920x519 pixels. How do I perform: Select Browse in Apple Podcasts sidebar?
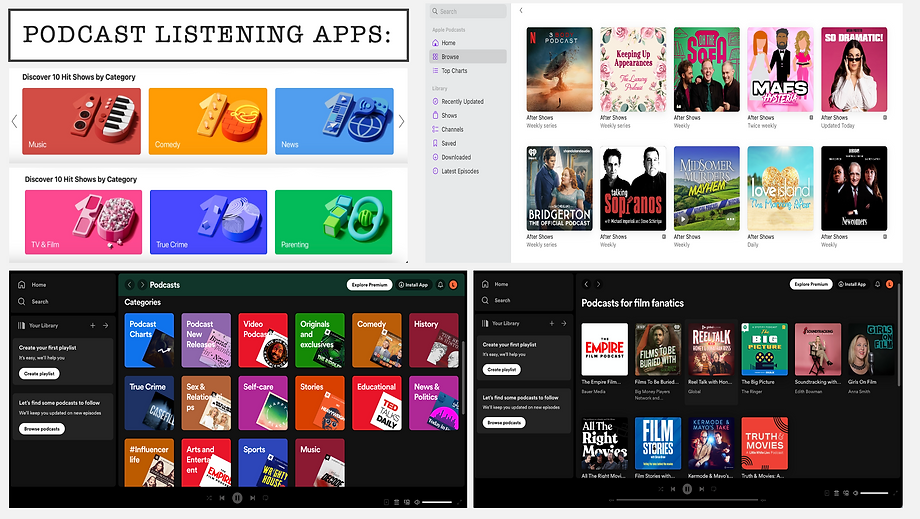coord(468,57)
